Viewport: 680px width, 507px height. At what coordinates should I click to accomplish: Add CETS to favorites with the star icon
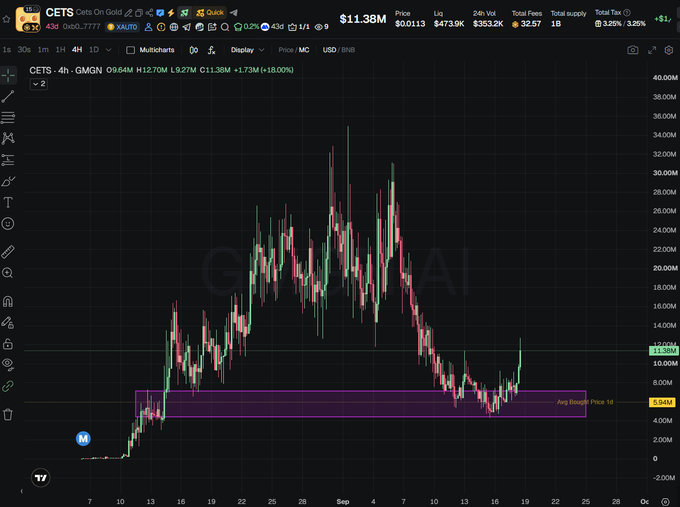6,19
